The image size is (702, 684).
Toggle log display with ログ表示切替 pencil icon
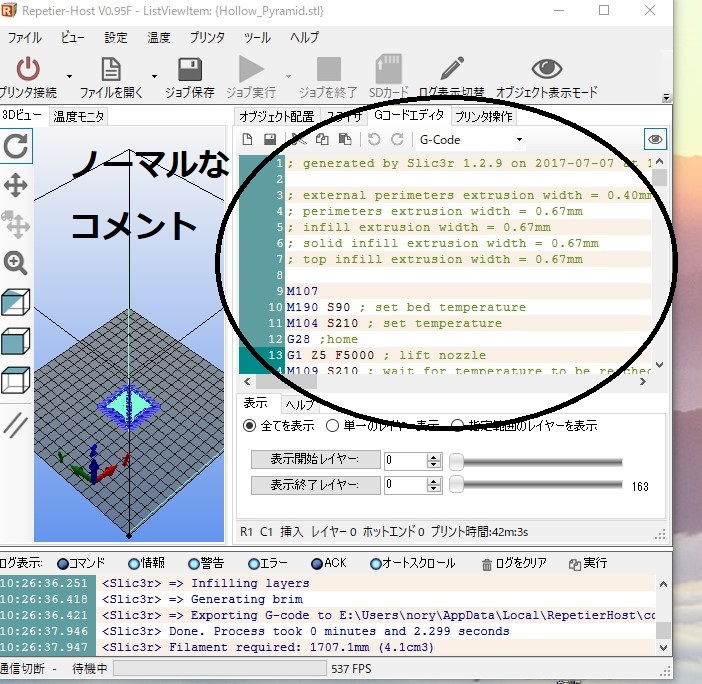point(452,68)
